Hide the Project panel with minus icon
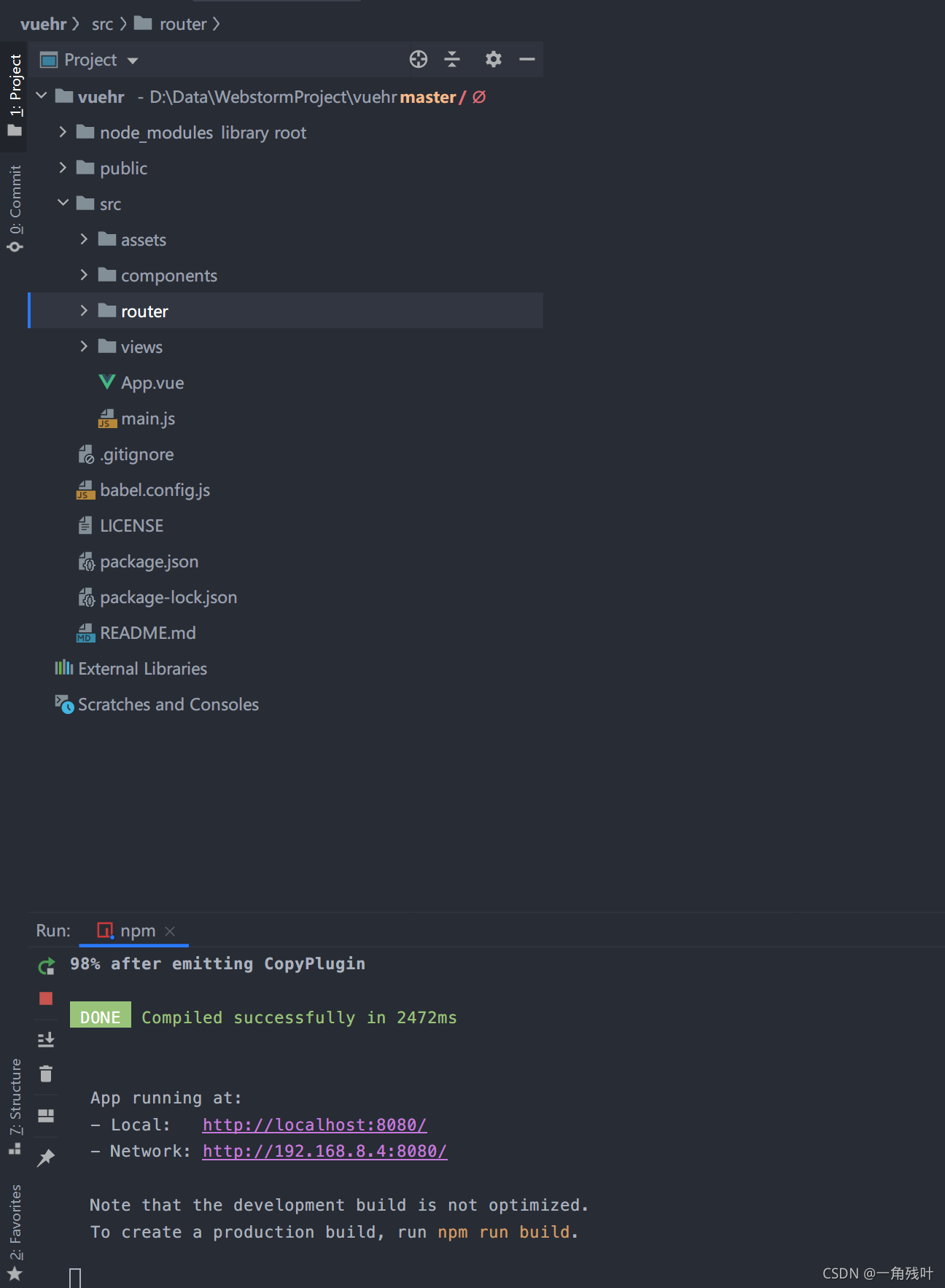 click(x=527, y=59)
